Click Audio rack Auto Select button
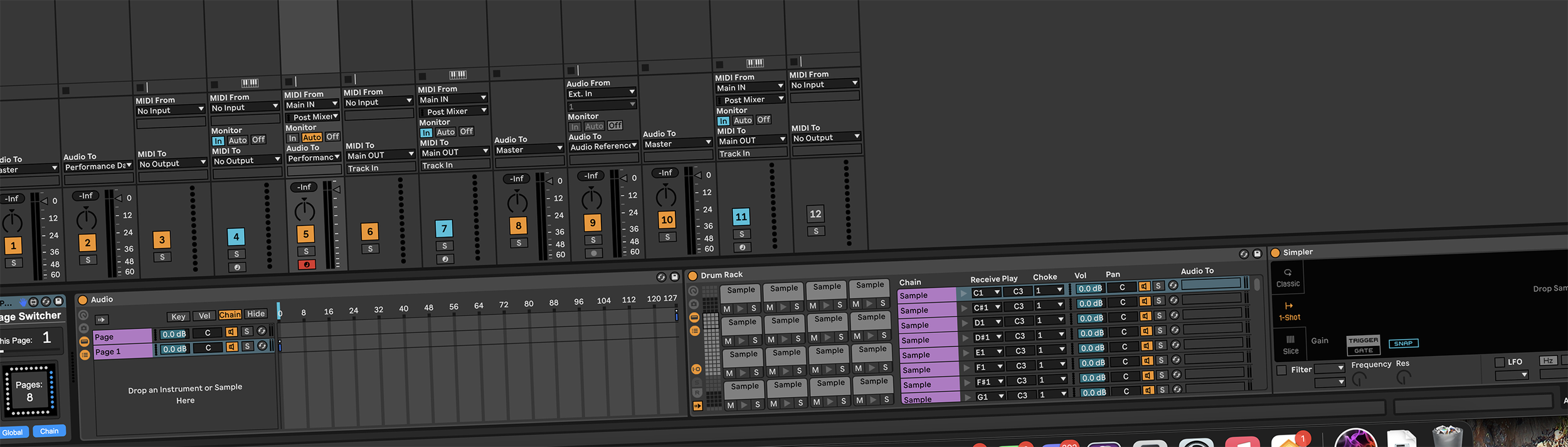Viewport: 1568px width, 447px height. (x=102, y=320)
